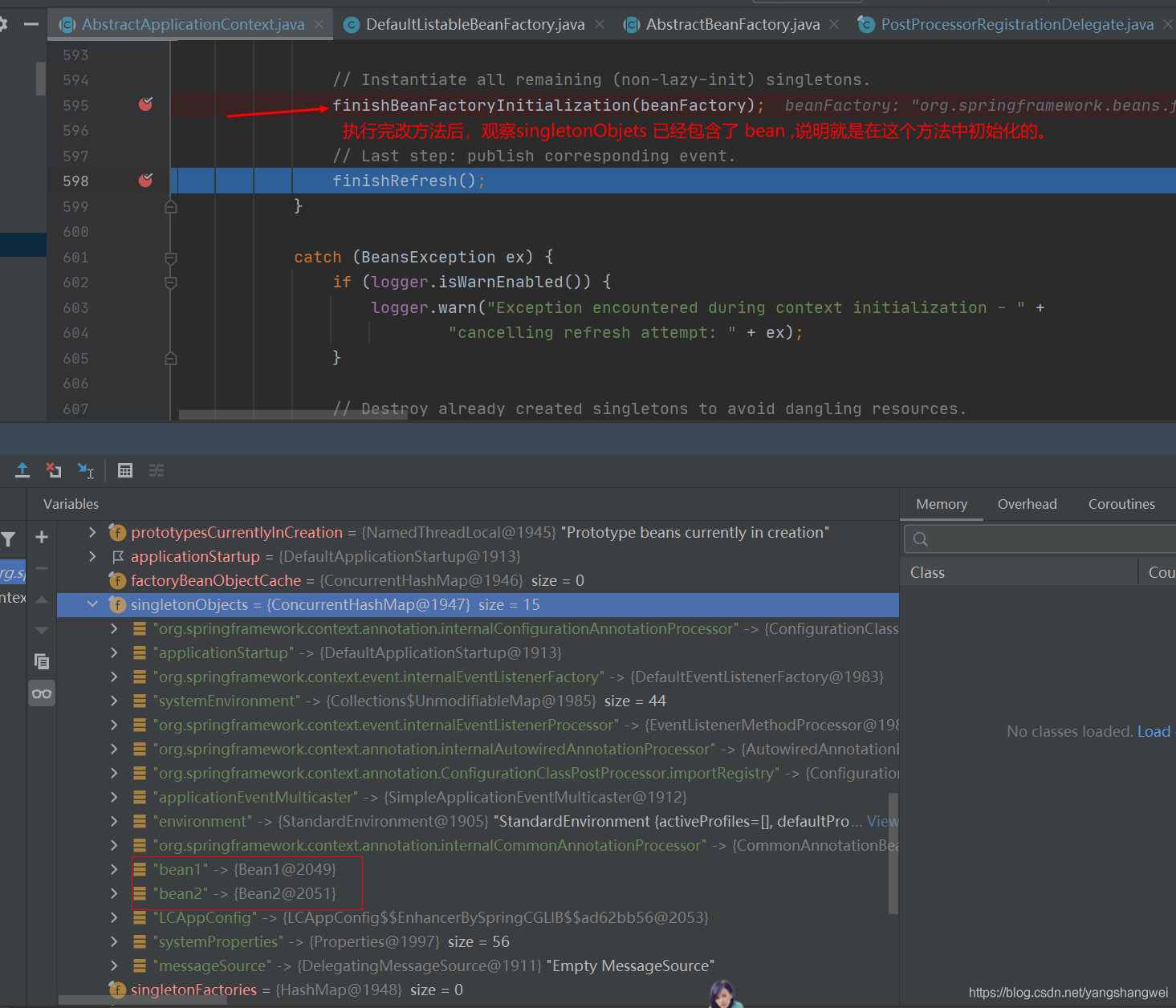The image size is (1176, 1008).
Task: Click the Run to Cursor icon
Action: tap(85, 470)
